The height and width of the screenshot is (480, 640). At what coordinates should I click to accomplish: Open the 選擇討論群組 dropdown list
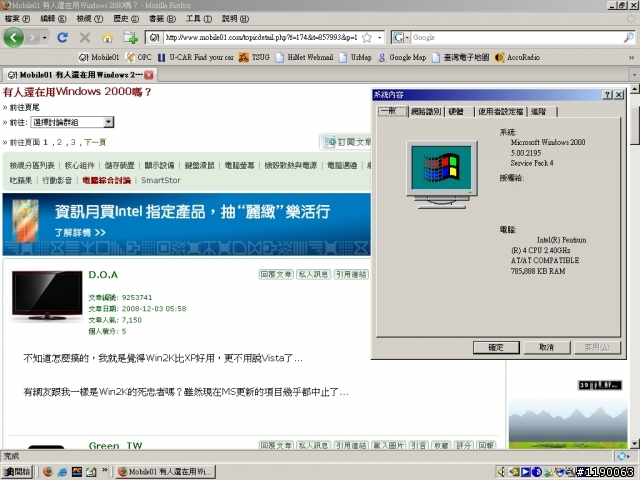pos(72,122)
